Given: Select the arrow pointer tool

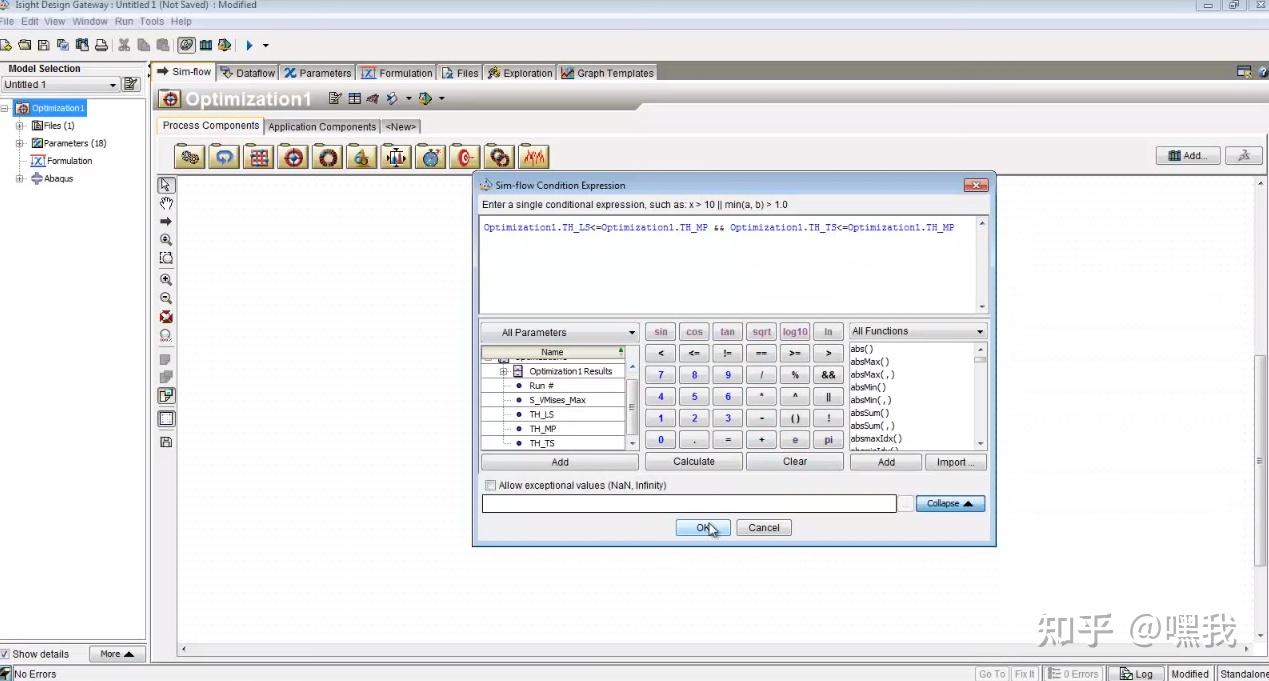Looking at the screenshot, I should pyautogui.click(x=166, y=185).
